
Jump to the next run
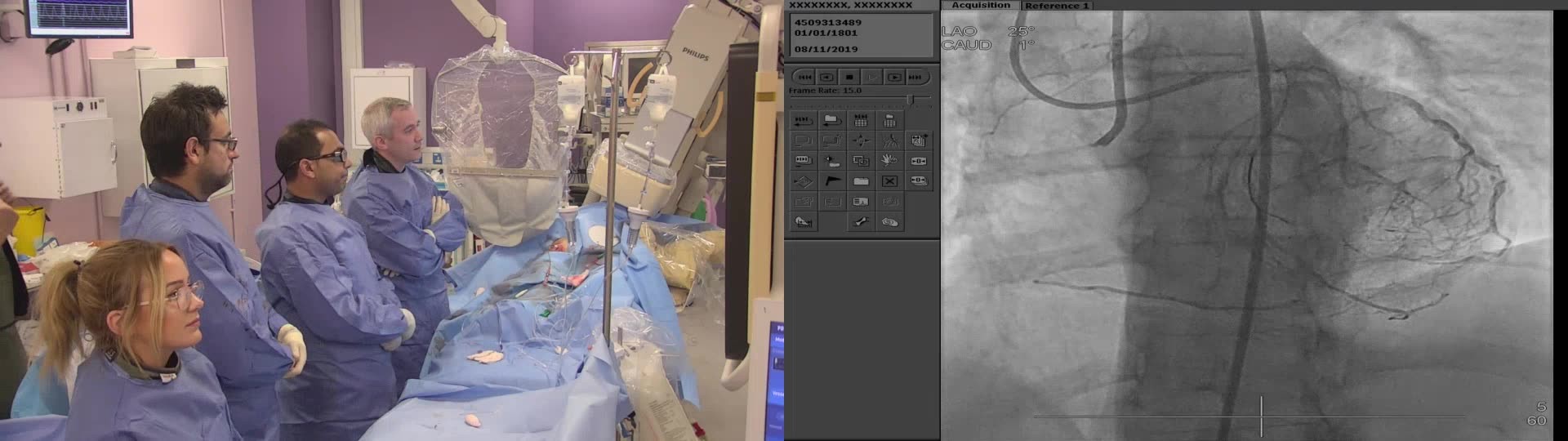click(915, 77)
